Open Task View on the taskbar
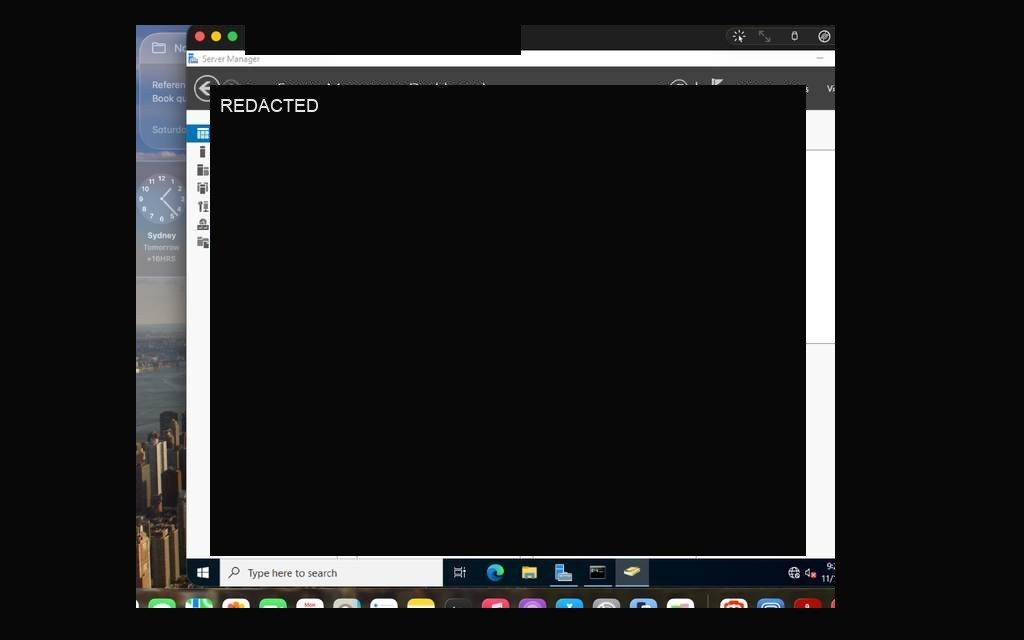This screenshot has width=1024, height=640. 460,573
